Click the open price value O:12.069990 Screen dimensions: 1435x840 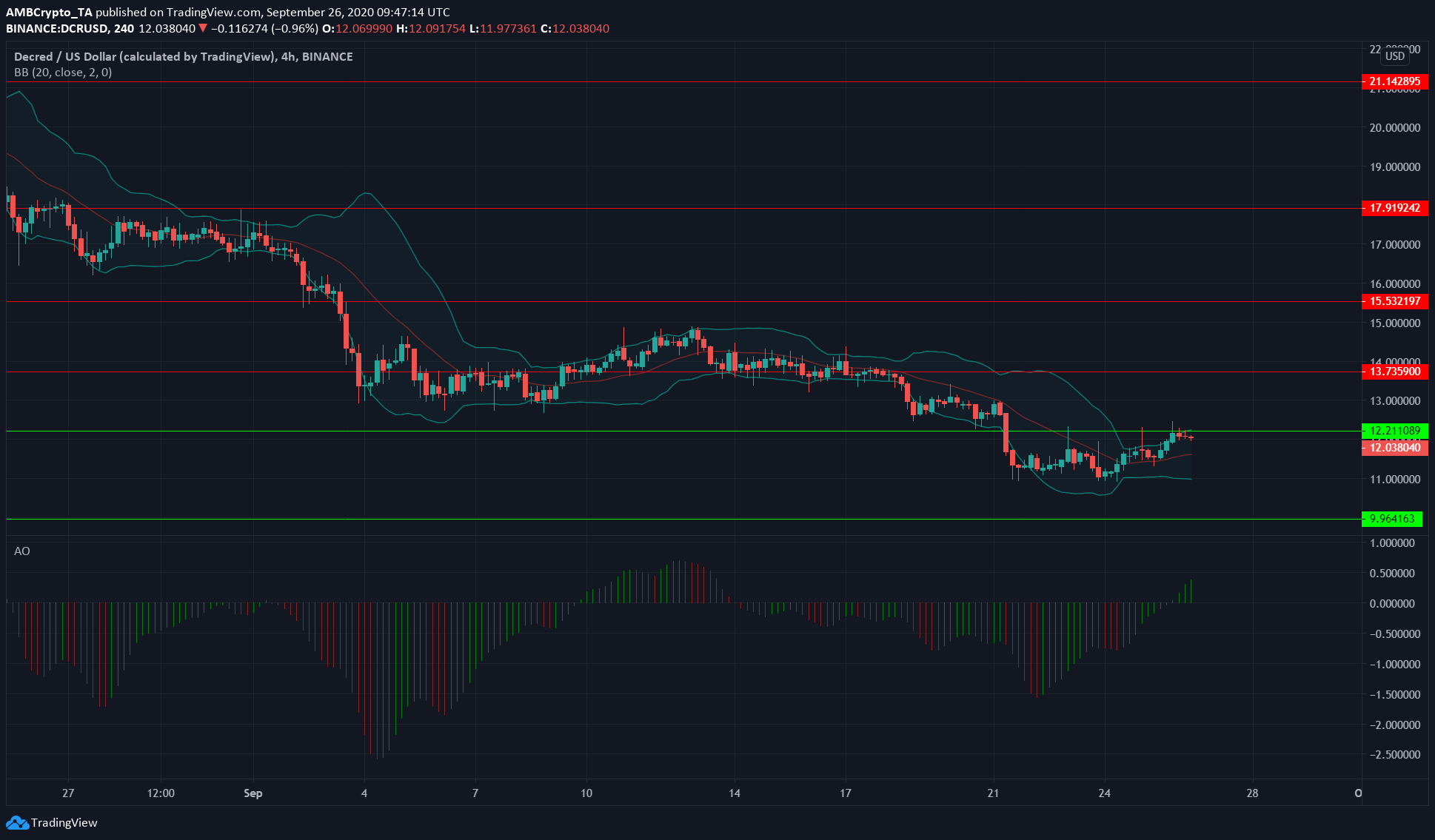coord(358,29)
